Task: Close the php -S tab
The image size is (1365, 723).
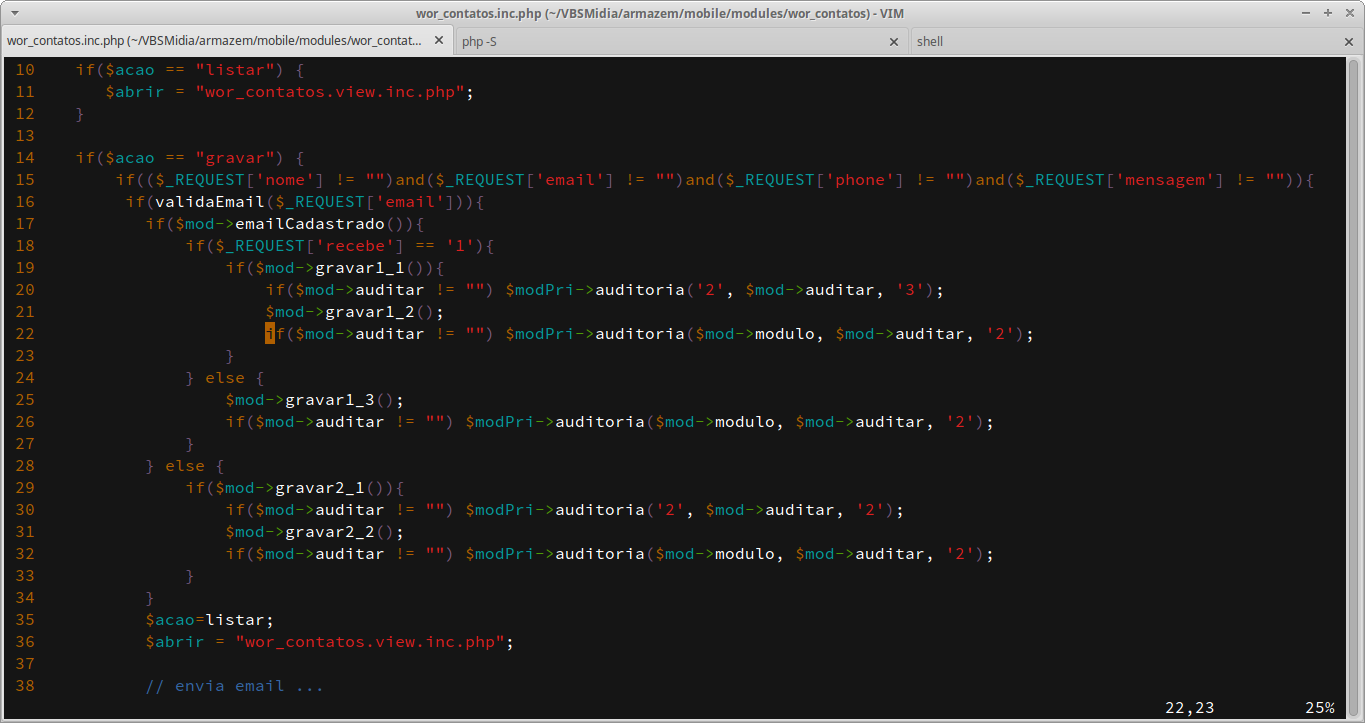Action: tap(894, 41)
